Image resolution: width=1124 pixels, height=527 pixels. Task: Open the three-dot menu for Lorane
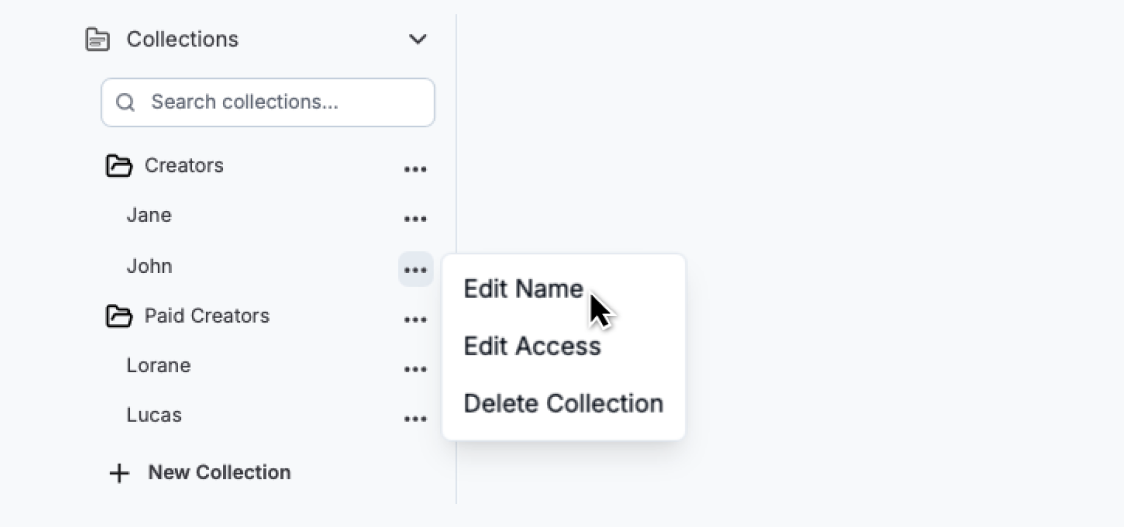pos(415,369)
